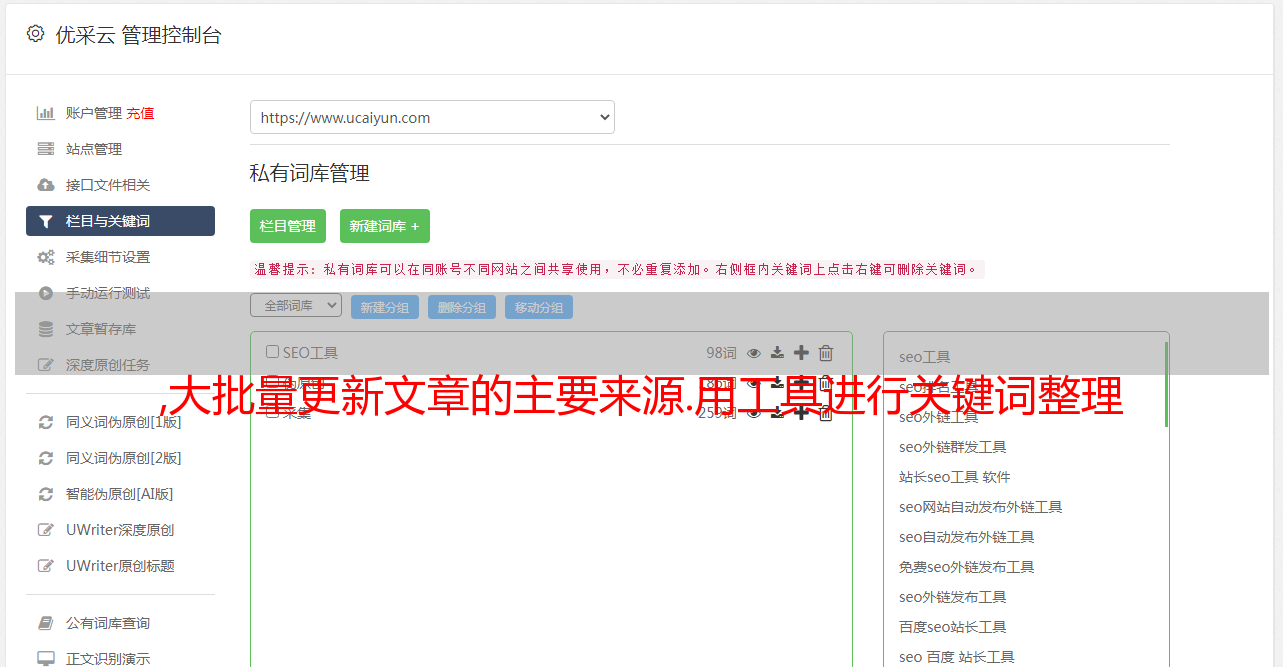Select keyword "站长seo工具 软件"
Image resolution: width=1283 pixels, height=667 pixels.
[x=955, y=477]
